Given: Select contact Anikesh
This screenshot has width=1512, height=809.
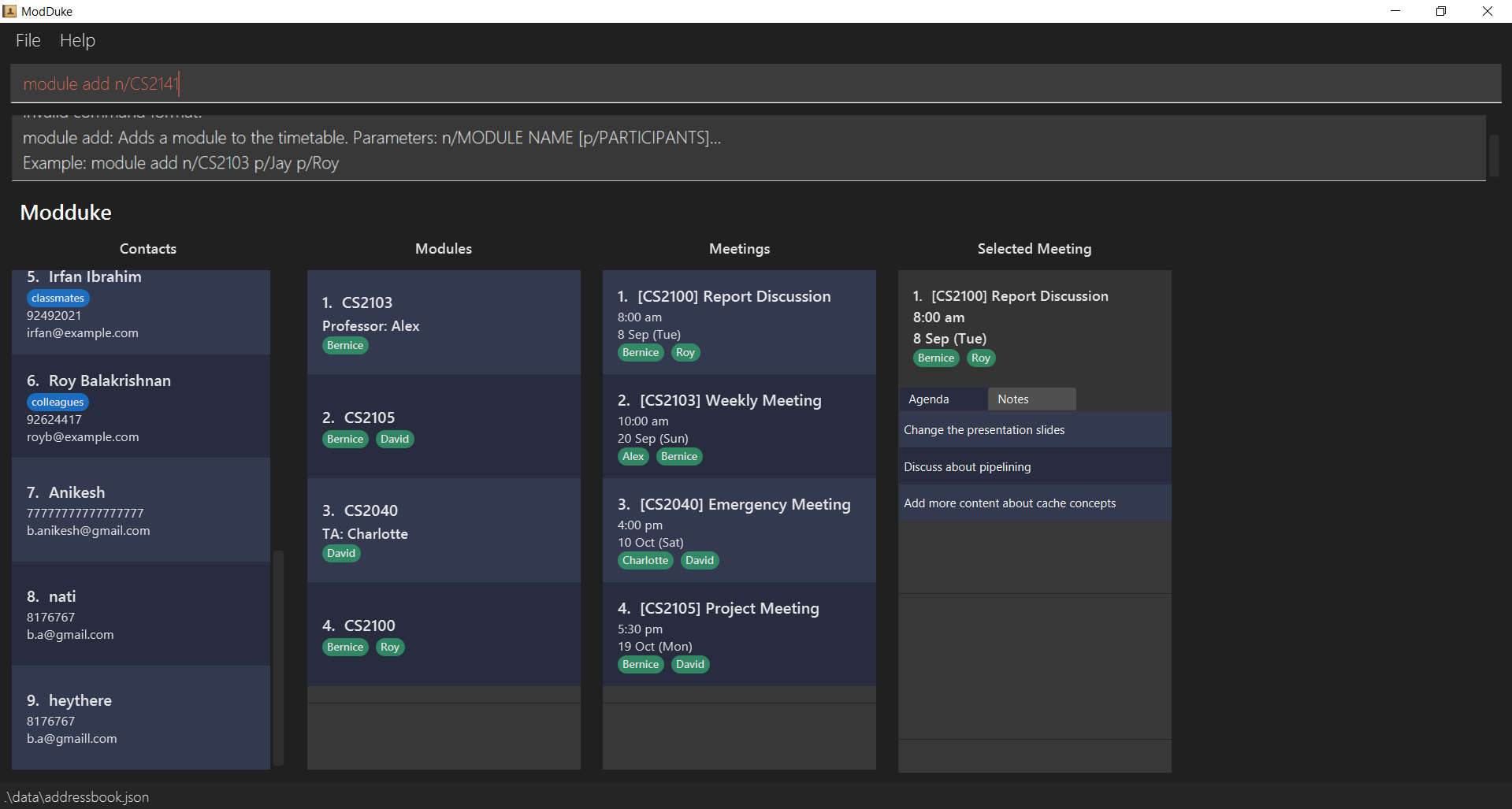Looking at the screenshot, I should tap(141, 510).
